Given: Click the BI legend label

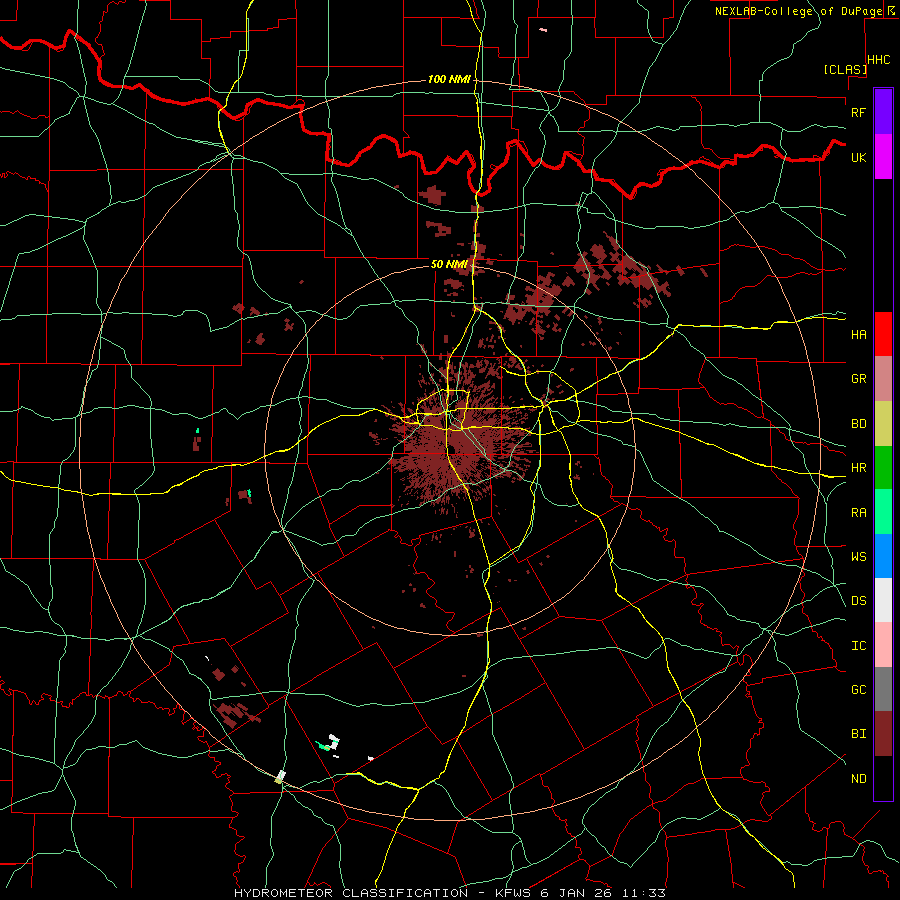Looking at the screenshot, I should [858, 734].
